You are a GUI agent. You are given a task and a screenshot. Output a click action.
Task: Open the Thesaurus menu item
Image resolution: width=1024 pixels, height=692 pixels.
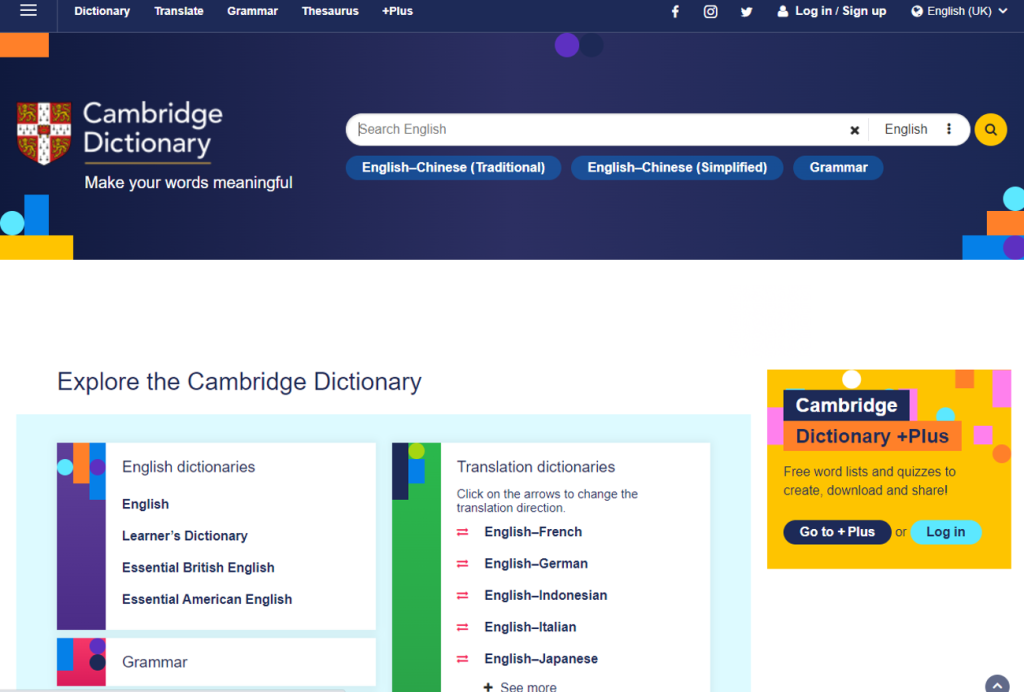pyautogui.click(x=330, y=11)
